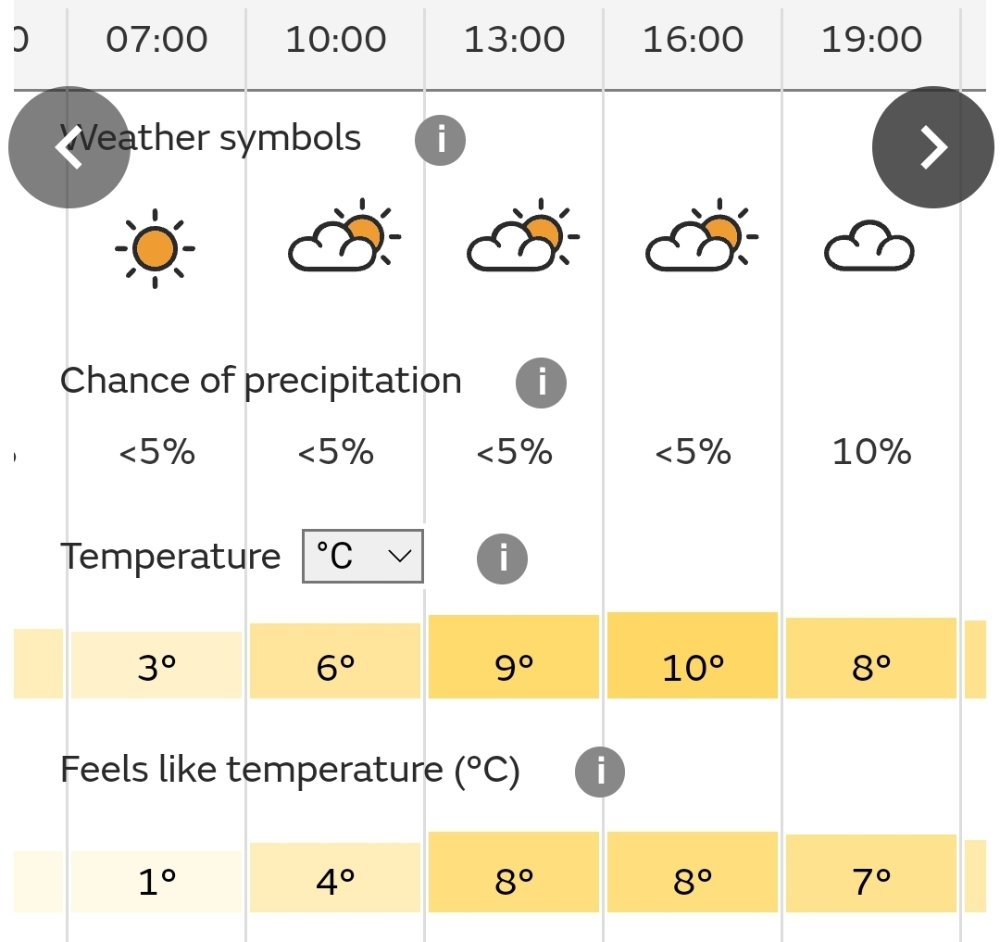This screenshot has width=1000, height=942.
Task: Go to next hours with right arrow
Action: (x=932, y=147)
